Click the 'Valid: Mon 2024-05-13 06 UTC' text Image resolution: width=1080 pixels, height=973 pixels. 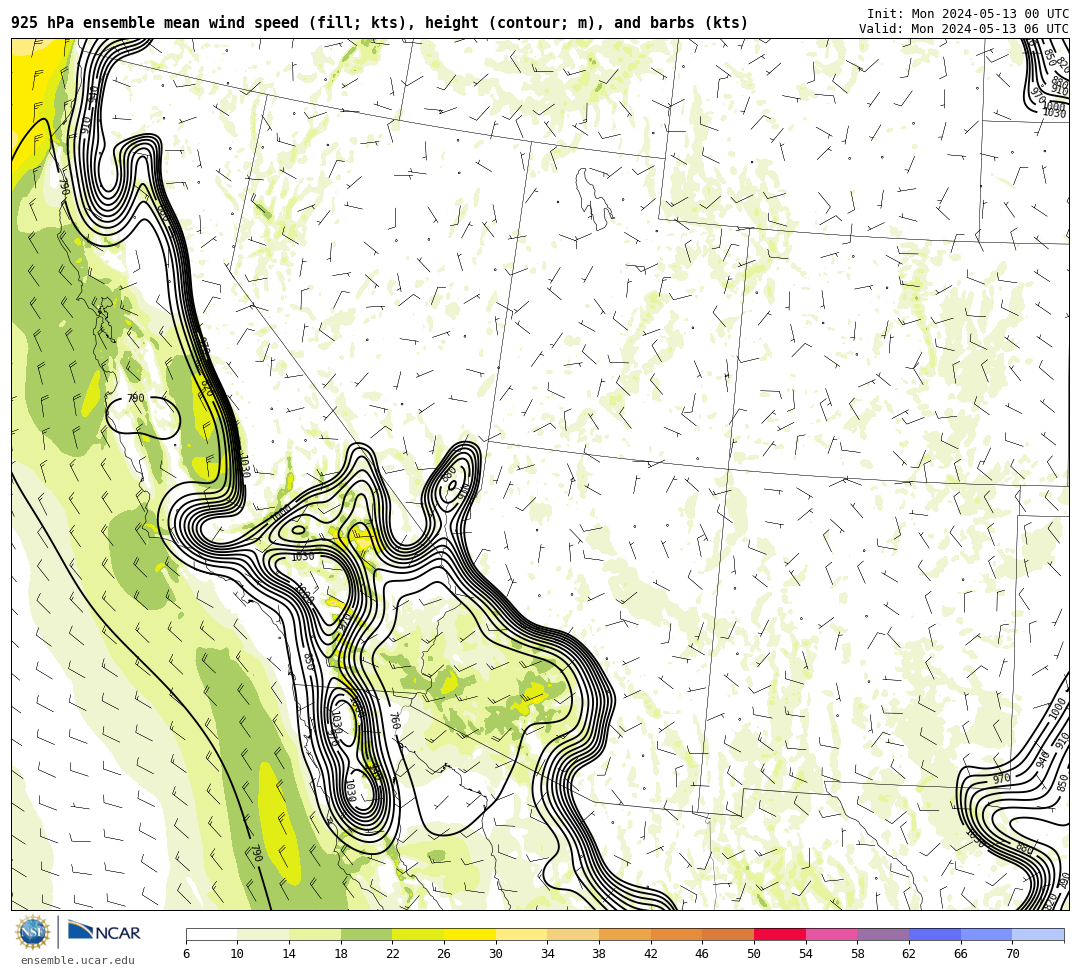pos(964,28)
